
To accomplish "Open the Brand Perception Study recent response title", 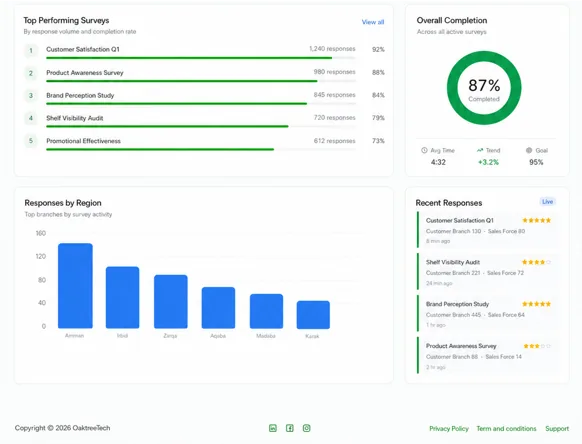I will (x=457, y=304).
